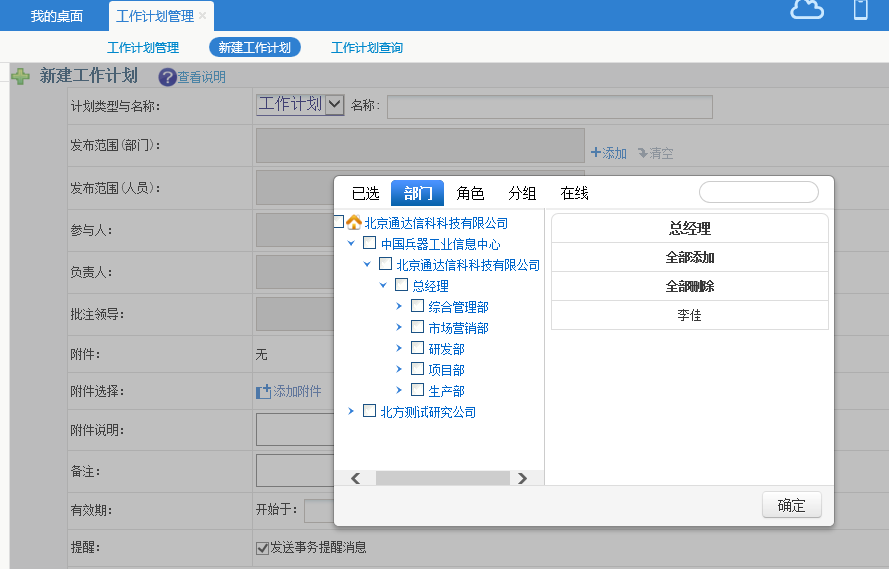889x569 pixels.
Task: Click the mobile phone icon
Action: tap(860, 10)
